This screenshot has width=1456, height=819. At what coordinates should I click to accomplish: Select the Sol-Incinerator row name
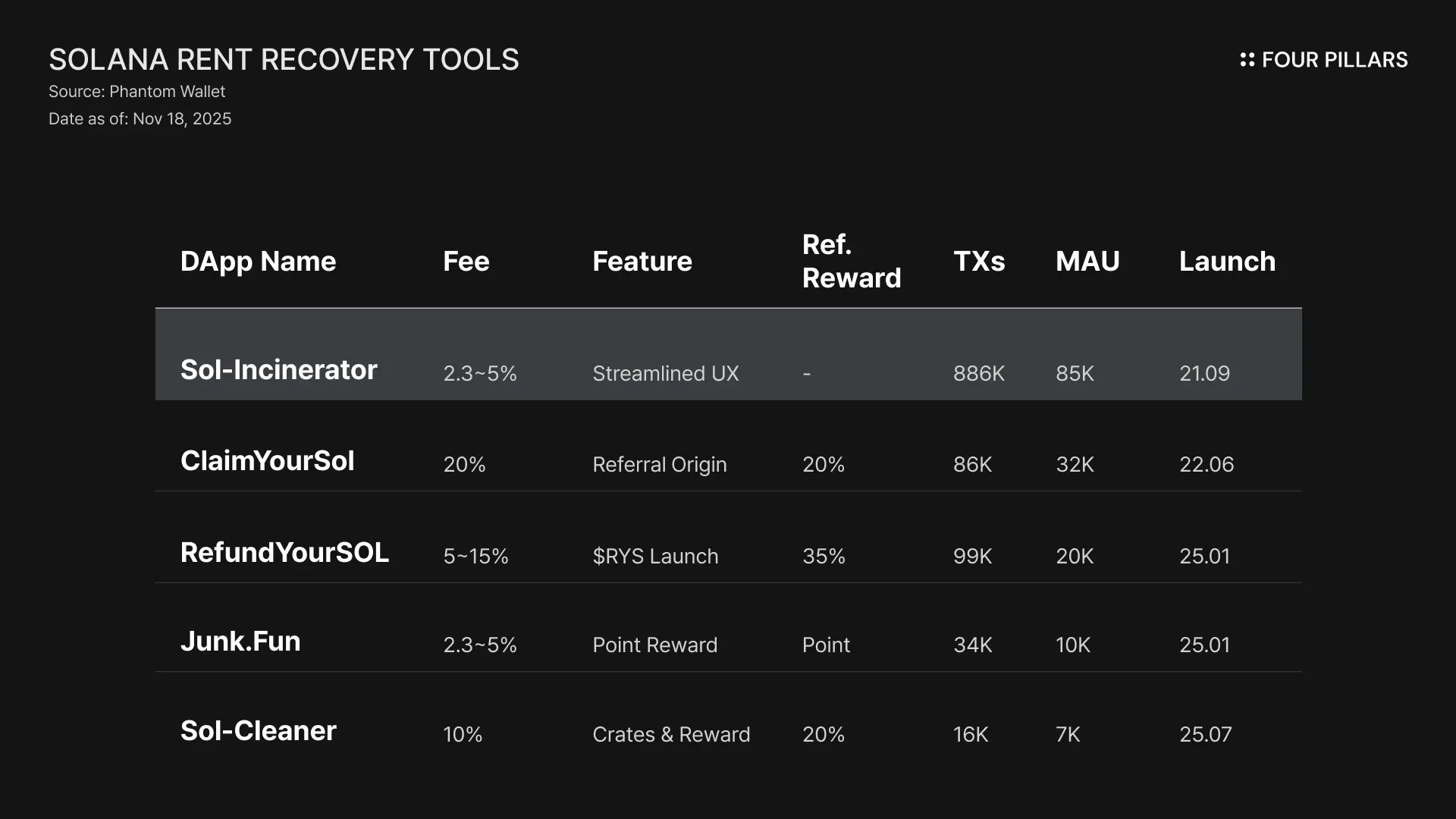pos(278,370)
